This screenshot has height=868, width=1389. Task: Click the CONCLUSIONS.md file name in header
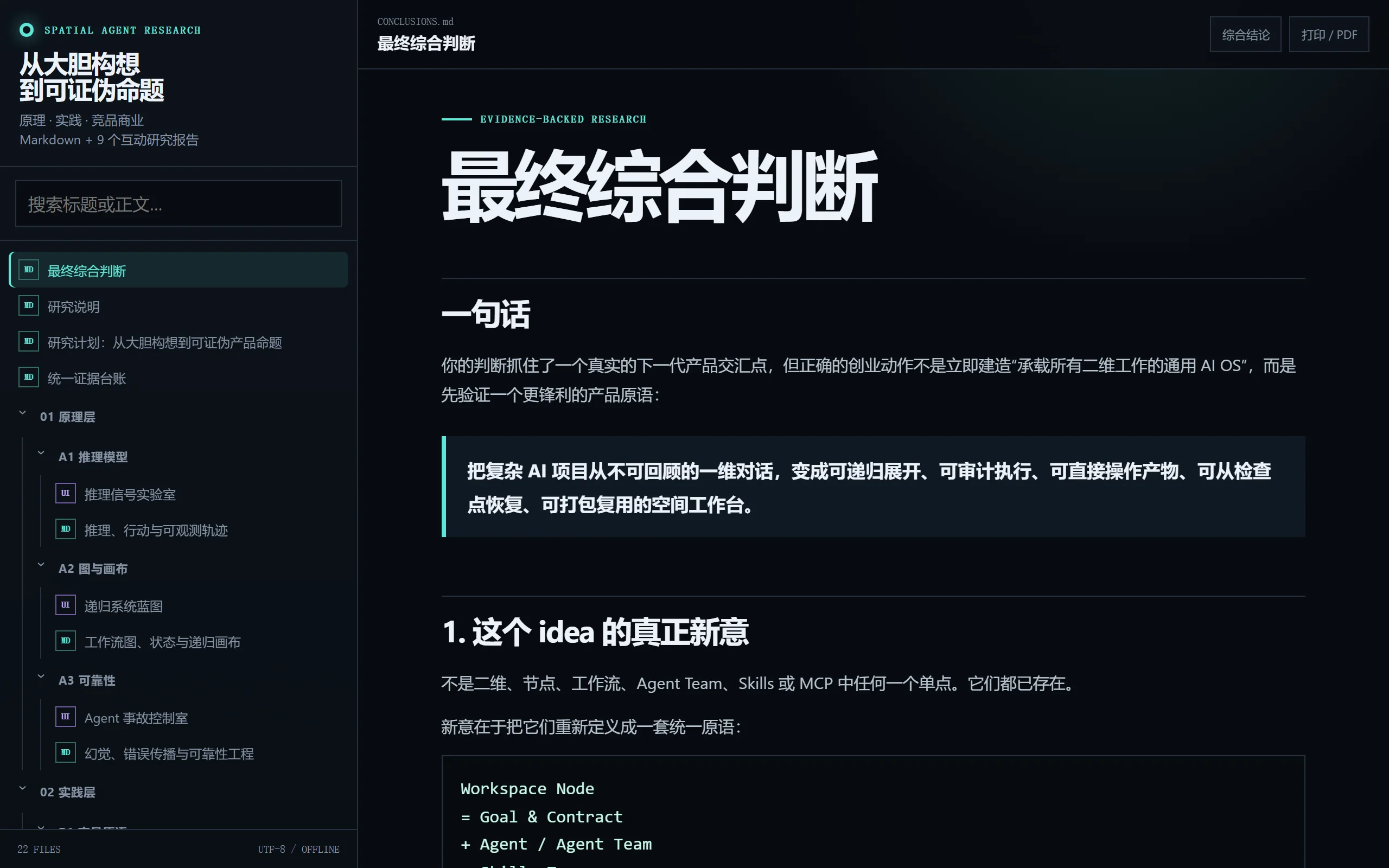[415, 22]
